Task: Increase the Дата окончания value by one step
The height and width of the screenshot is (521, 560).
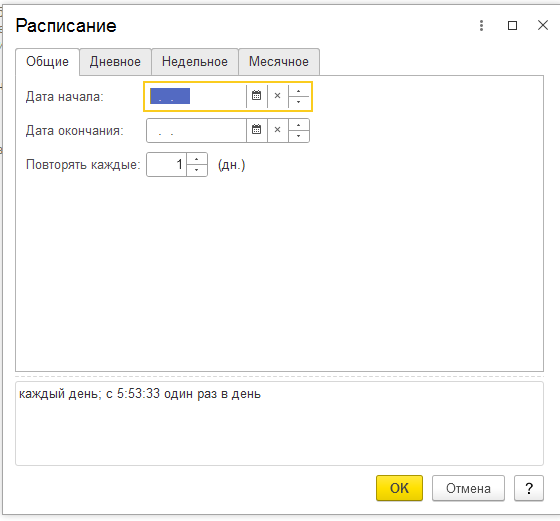Action: (299, 125)
